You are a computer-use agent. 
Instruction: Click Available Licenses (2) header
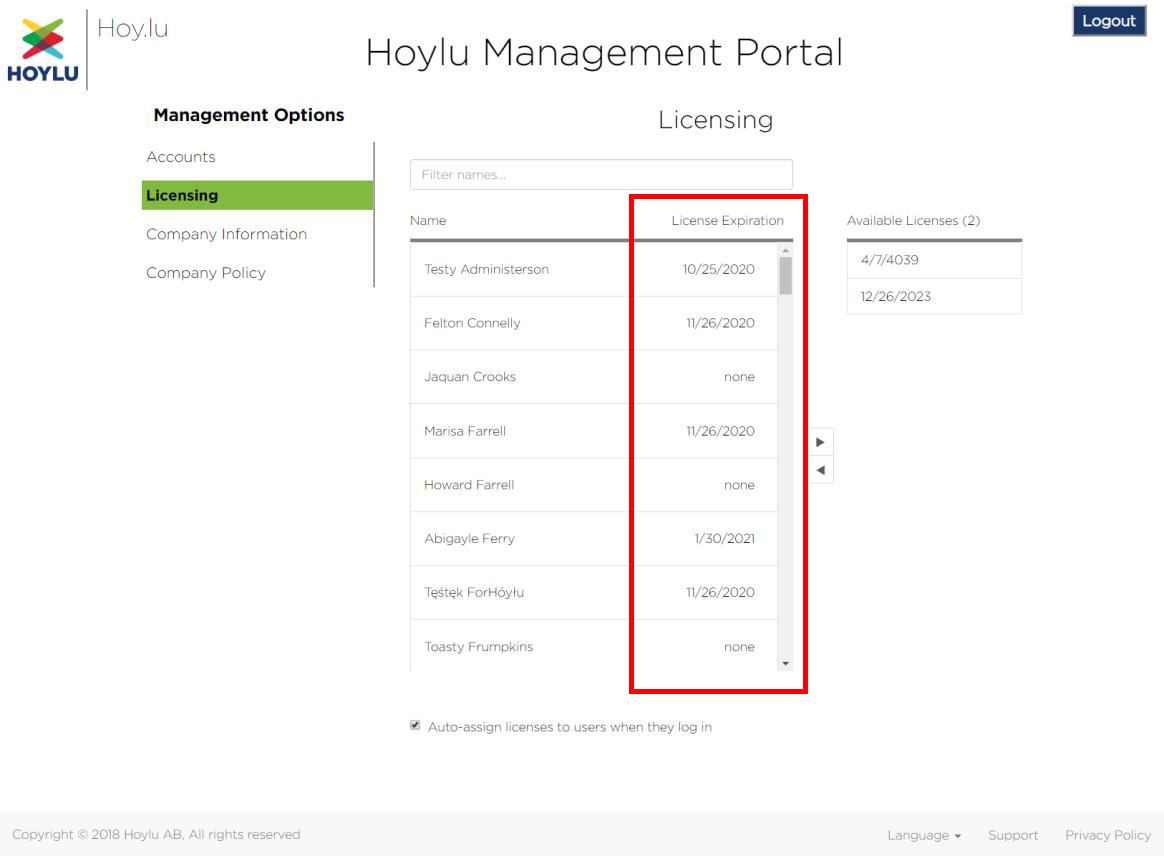[x=913, y=220]
